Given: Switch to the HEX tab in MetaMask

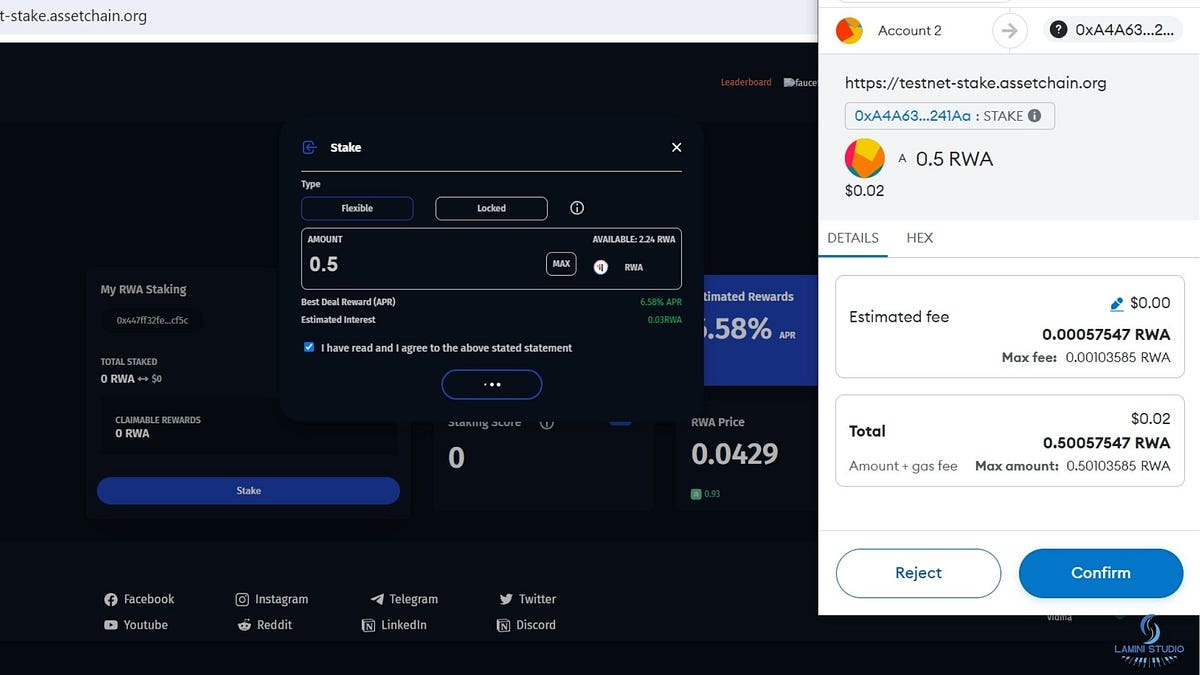Looking at the screenshot, I should click(919, 238).
